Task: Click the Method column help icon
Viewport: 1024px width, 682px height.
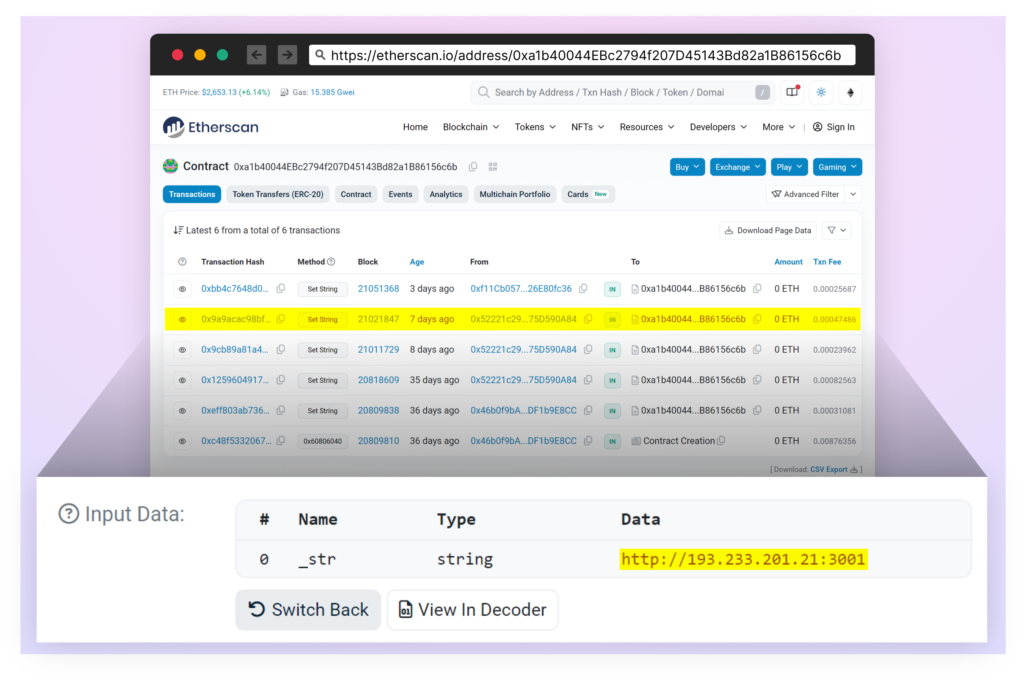Action: (331, 261)
